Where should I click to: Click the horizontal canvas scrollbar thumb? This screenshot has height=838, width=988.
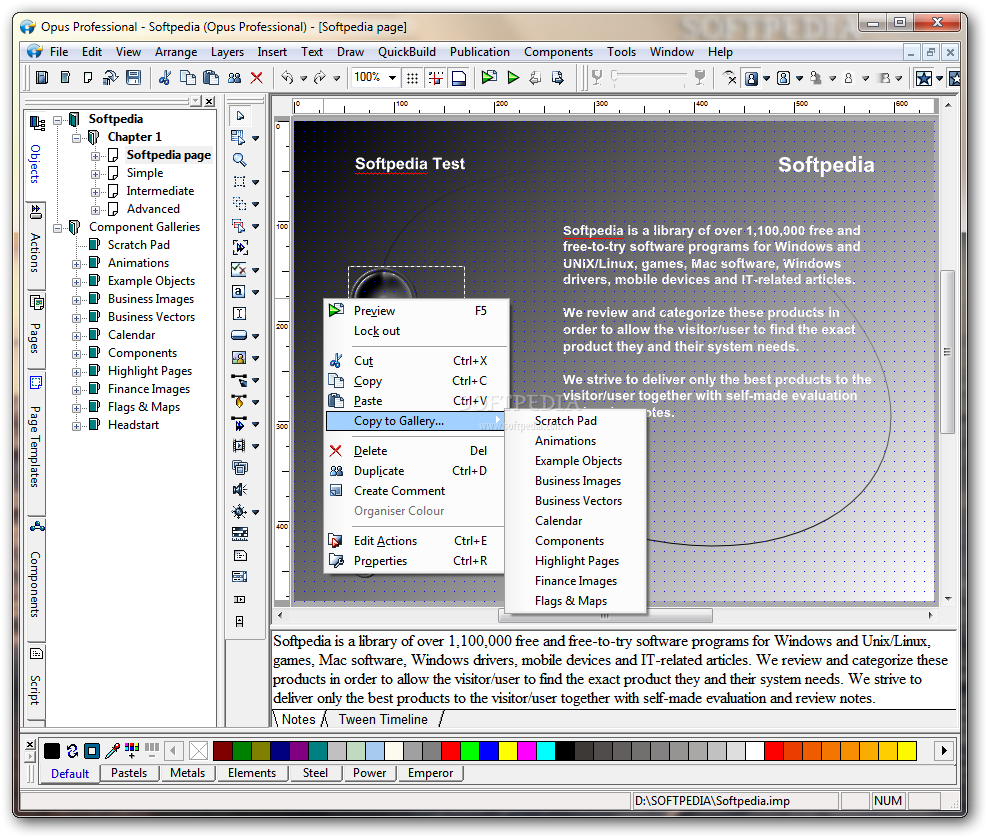point(605,616)
